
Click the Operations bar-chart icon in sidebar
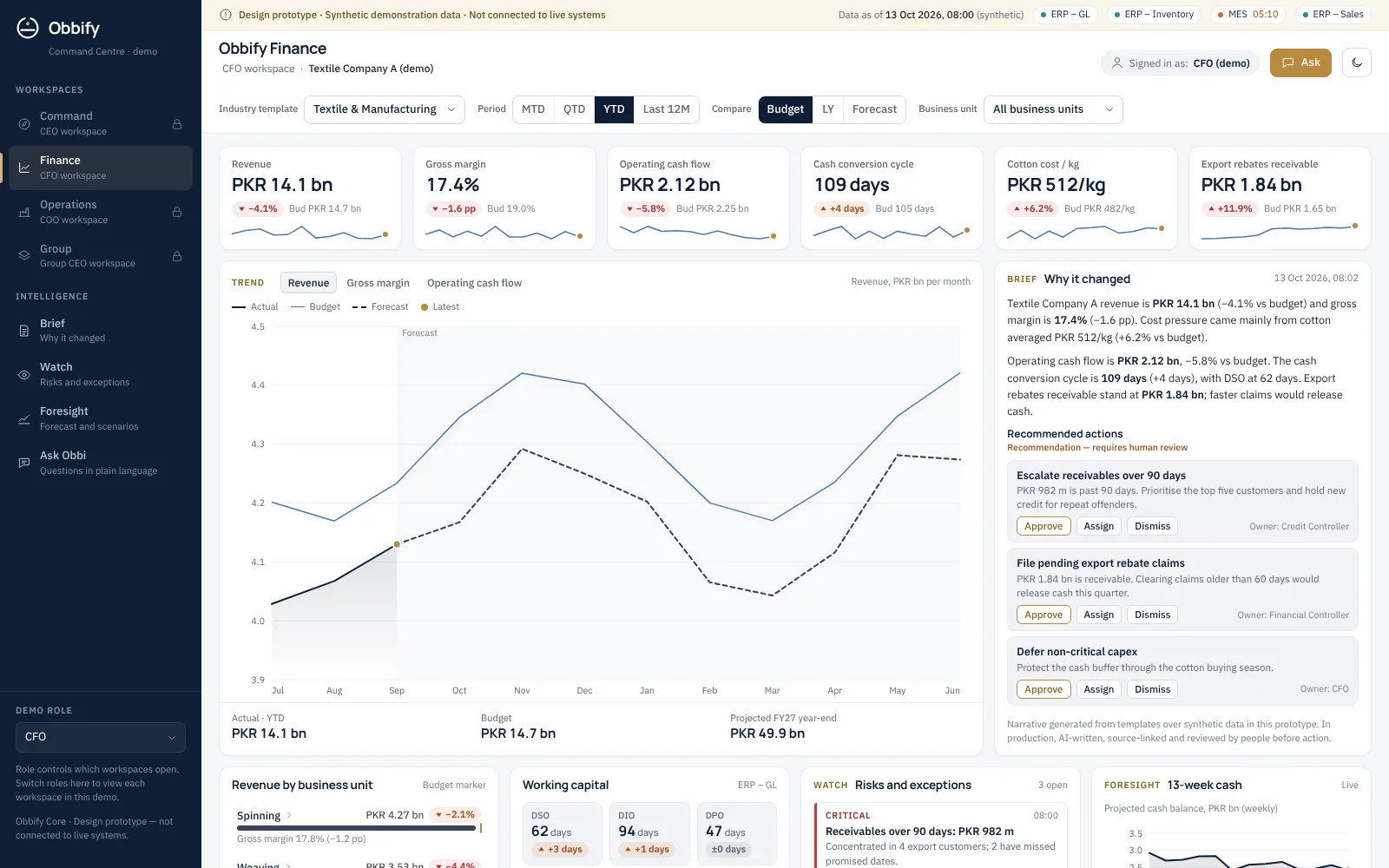[24, 212]
